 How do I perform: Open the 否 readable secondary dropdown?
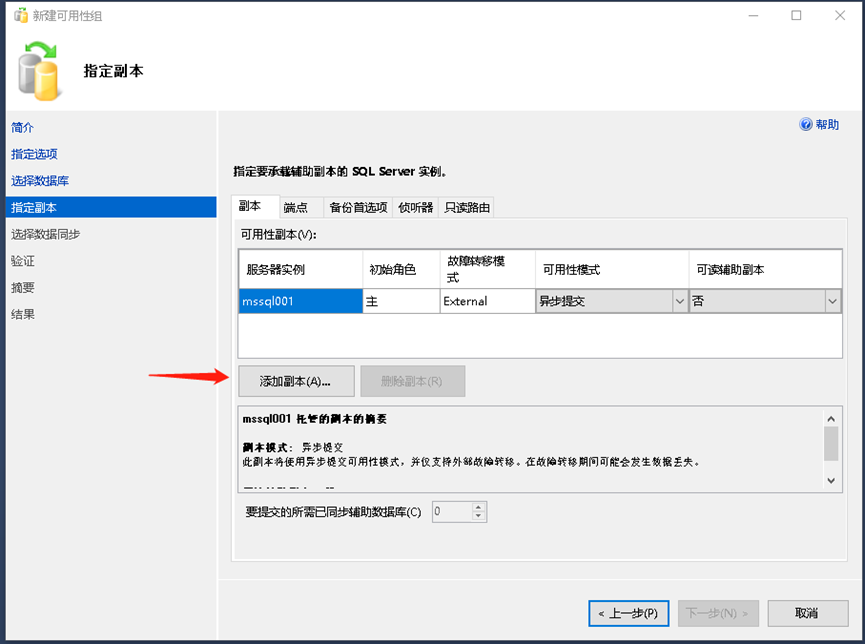(765, 301)
